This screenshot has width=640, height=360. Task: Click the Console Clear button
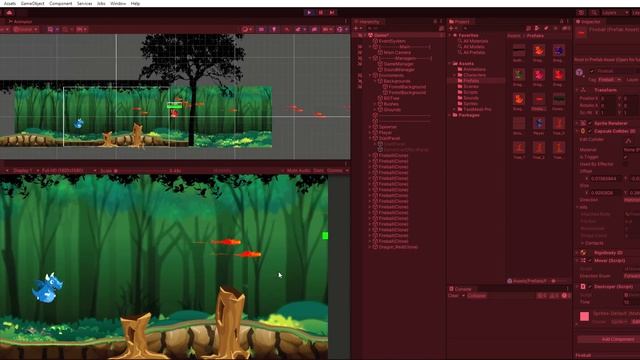[x=453, y=296]
